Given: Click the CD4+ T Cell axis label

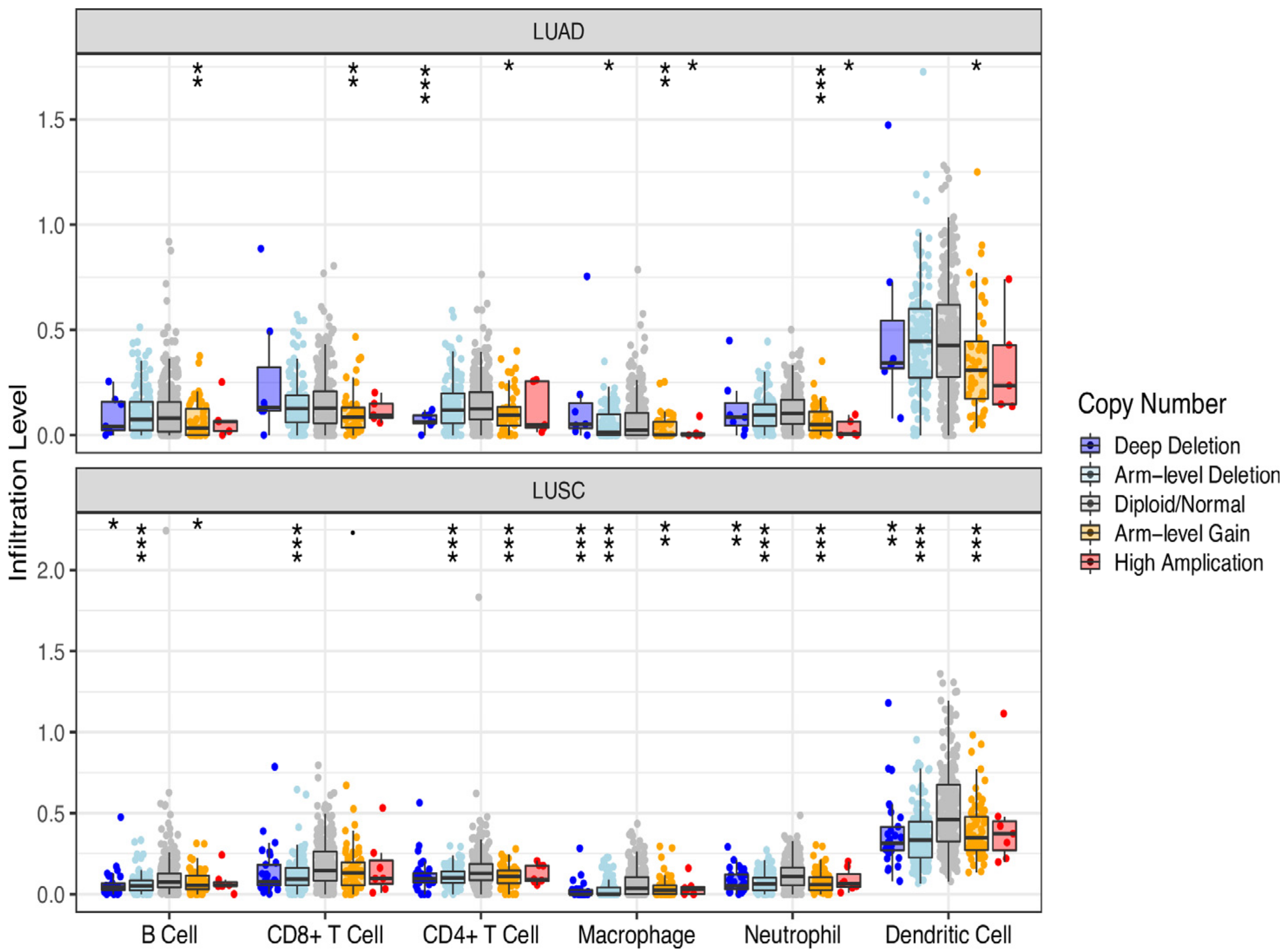Looking at the screenshot, I should tap(481, 935).
